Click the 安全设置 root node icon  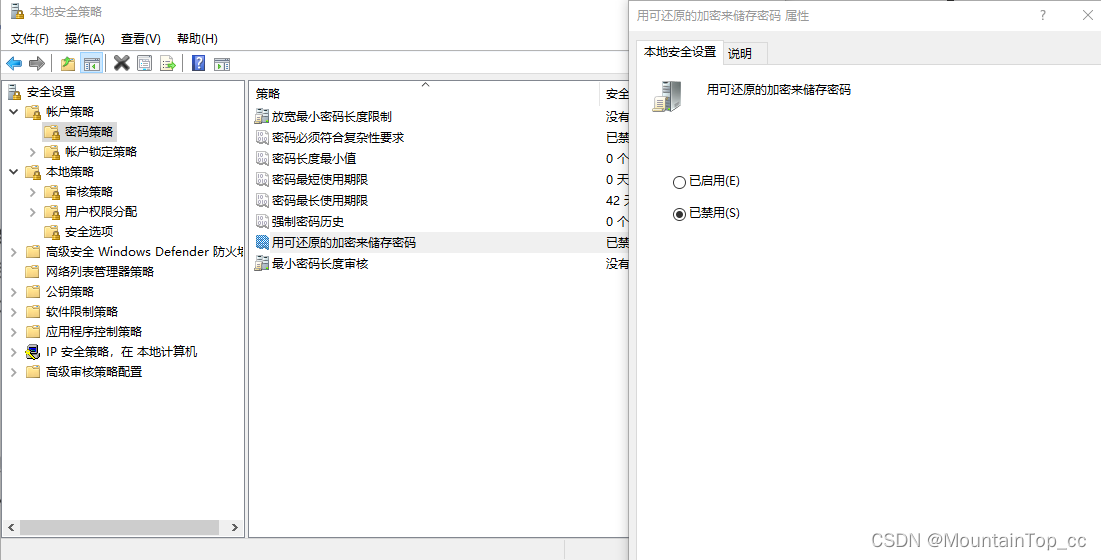[x=15, y=91]
